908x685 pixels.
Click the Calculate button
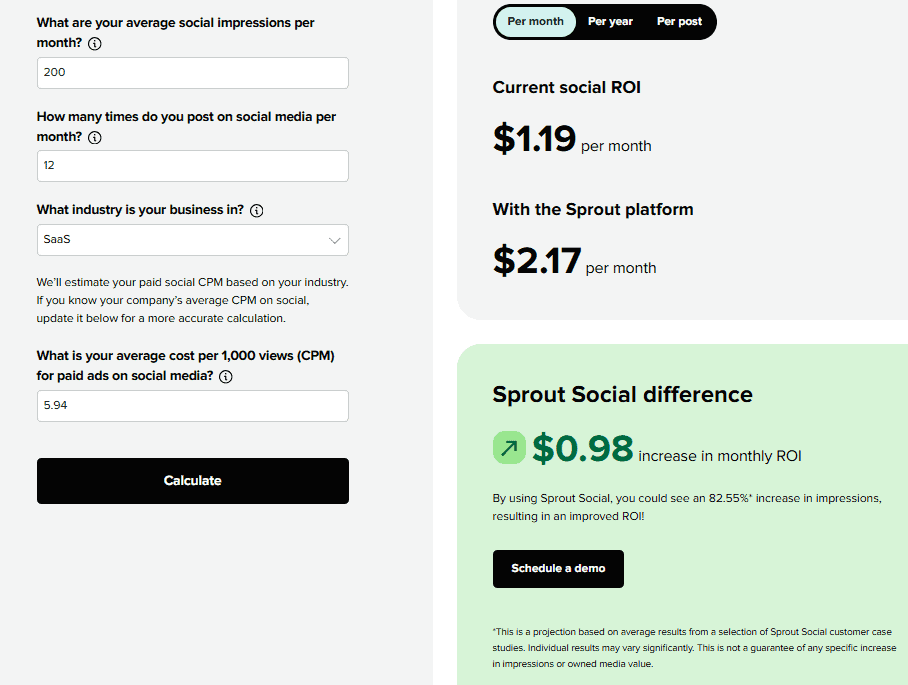(x=192, y=480)
